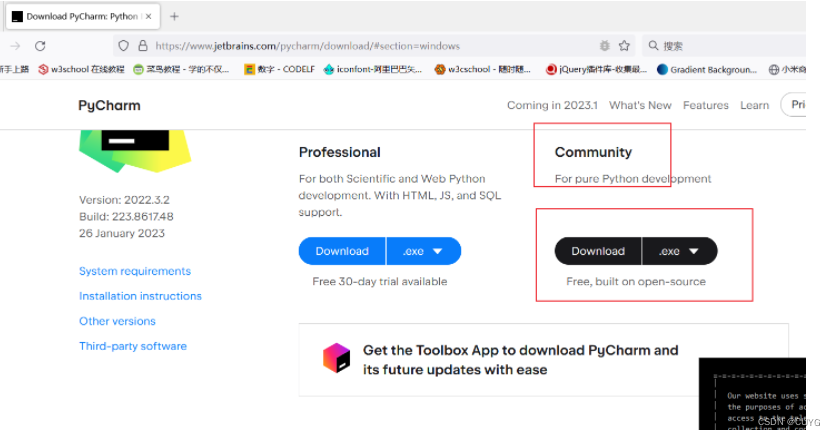Click the forward navigation arrow
The width and height of the screenshot is (835, 436).
tap(15, 46)
